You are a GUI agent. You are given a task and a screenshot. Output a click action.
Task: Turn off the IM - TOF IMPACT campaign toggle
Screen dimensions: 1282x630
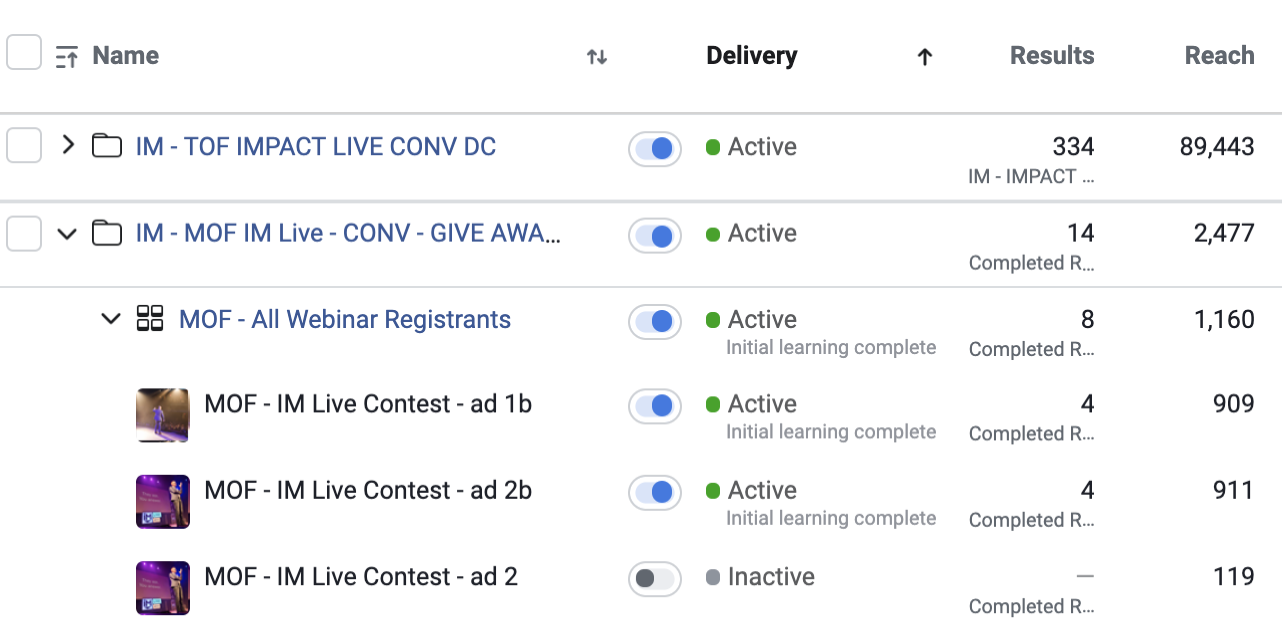(655, 149)
